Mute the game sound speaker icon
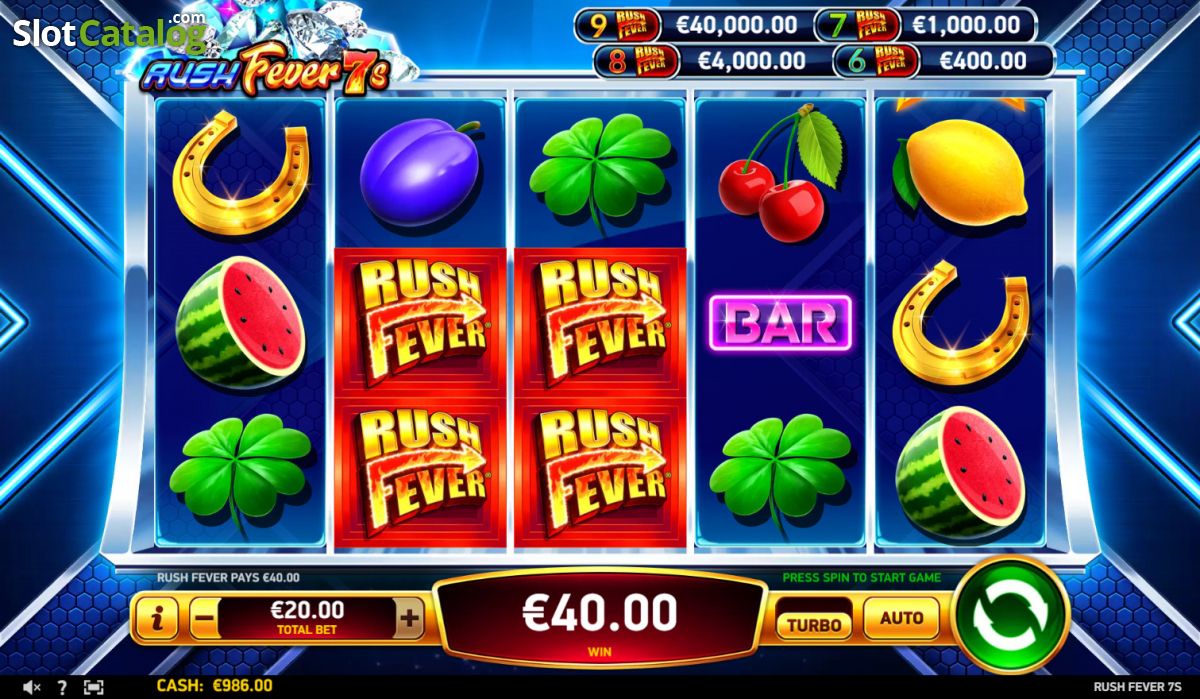Image resolution: width=1200 pixels, height=699 pixels. [31, 687]
